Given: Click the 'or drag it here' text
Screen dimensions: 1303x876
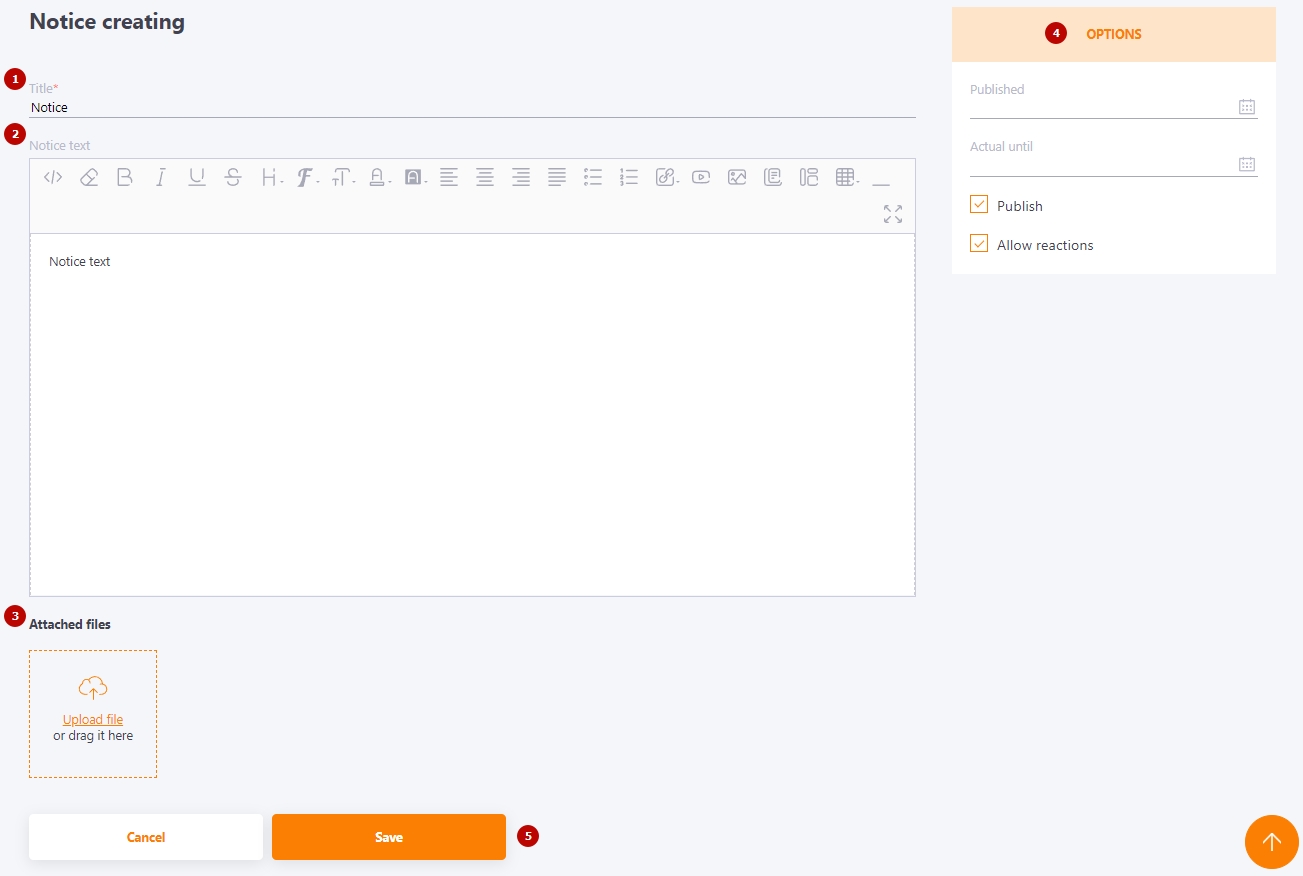Looking at the screenshot, I should pyautogui.click(x=93, y=736).
